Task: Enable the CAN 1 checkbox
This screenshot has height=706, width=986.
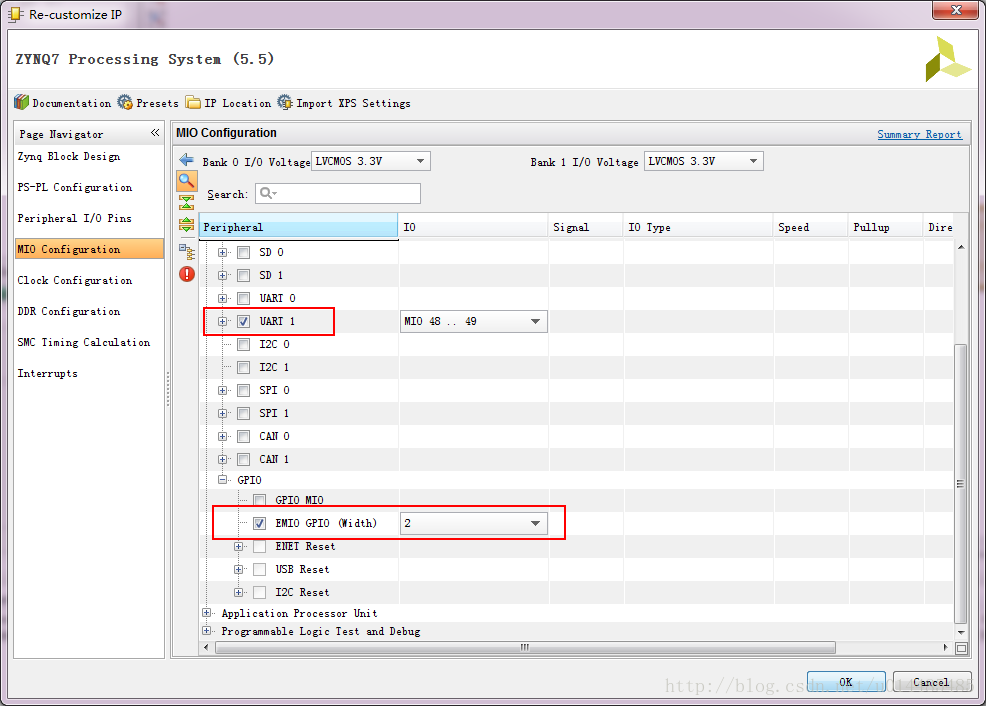Action: 244,459
